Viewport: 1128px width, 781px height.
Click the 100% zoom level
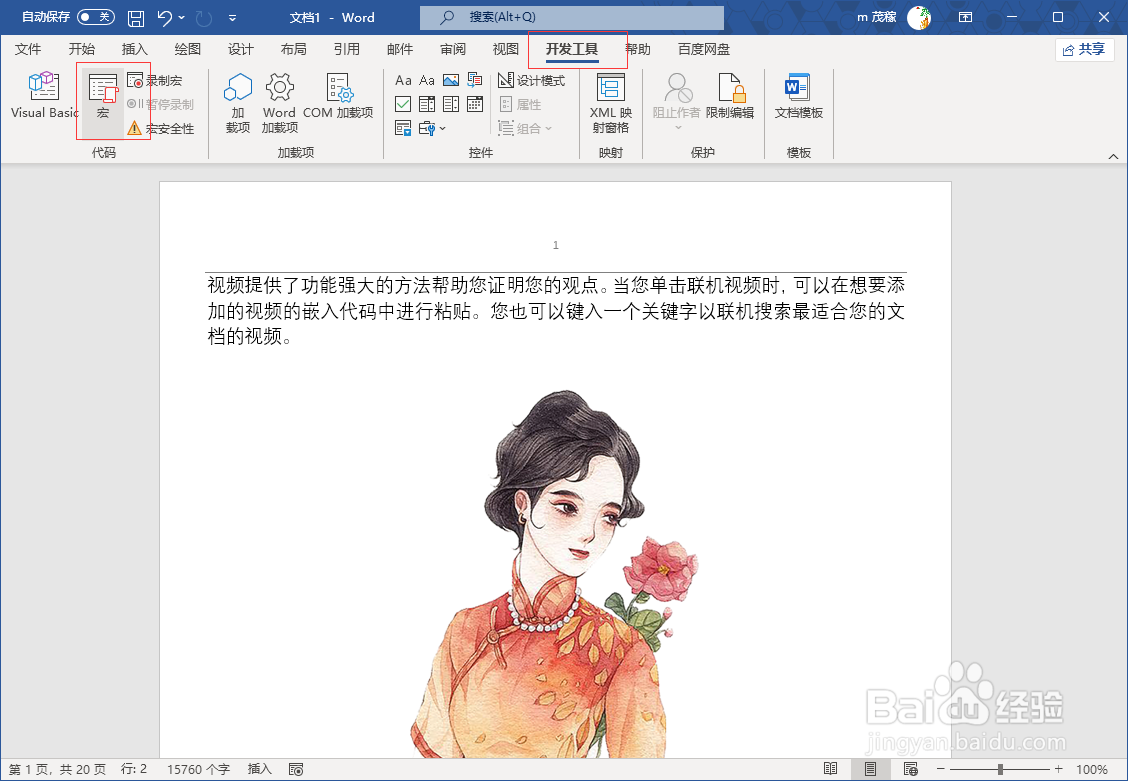click(1092, 769)
